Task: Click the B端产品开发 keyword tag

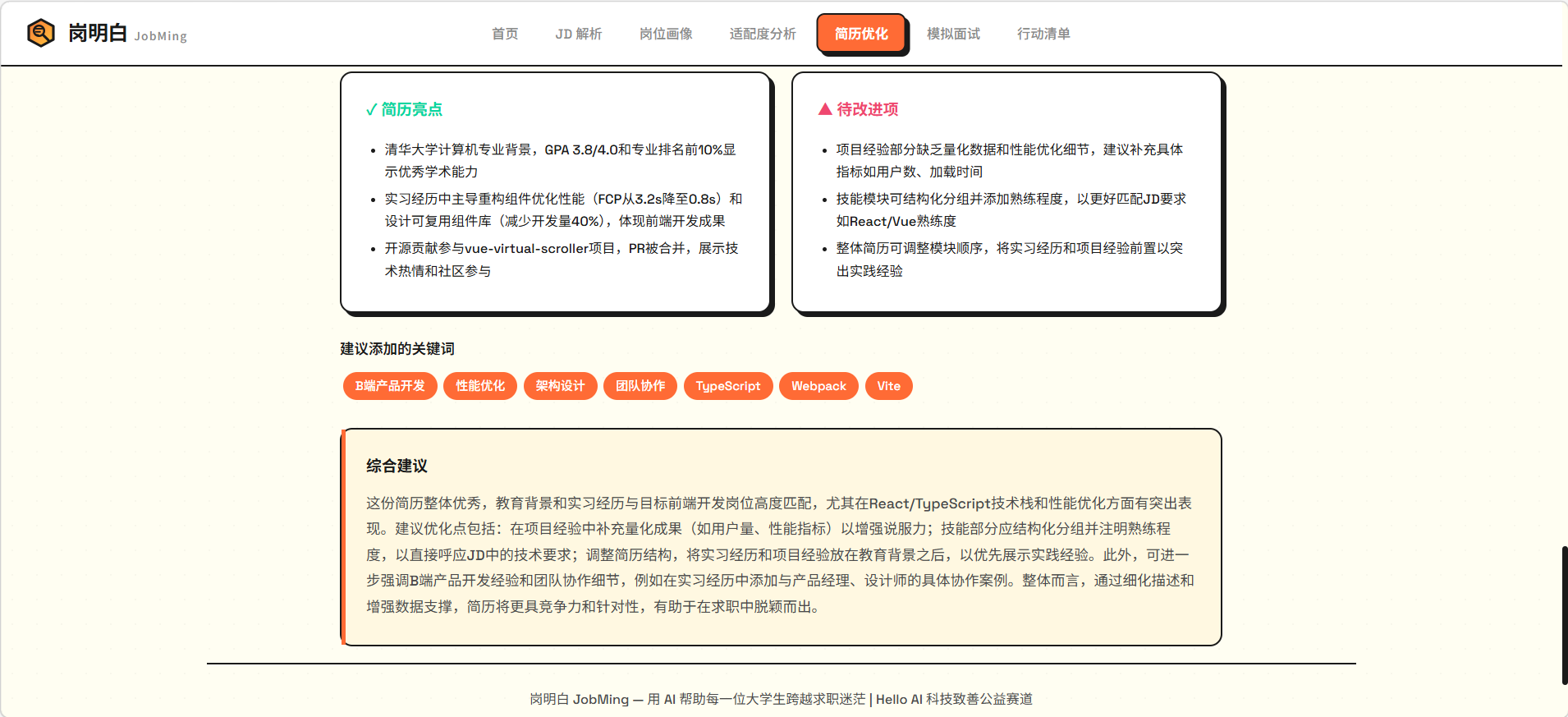Action: [390, 386]
